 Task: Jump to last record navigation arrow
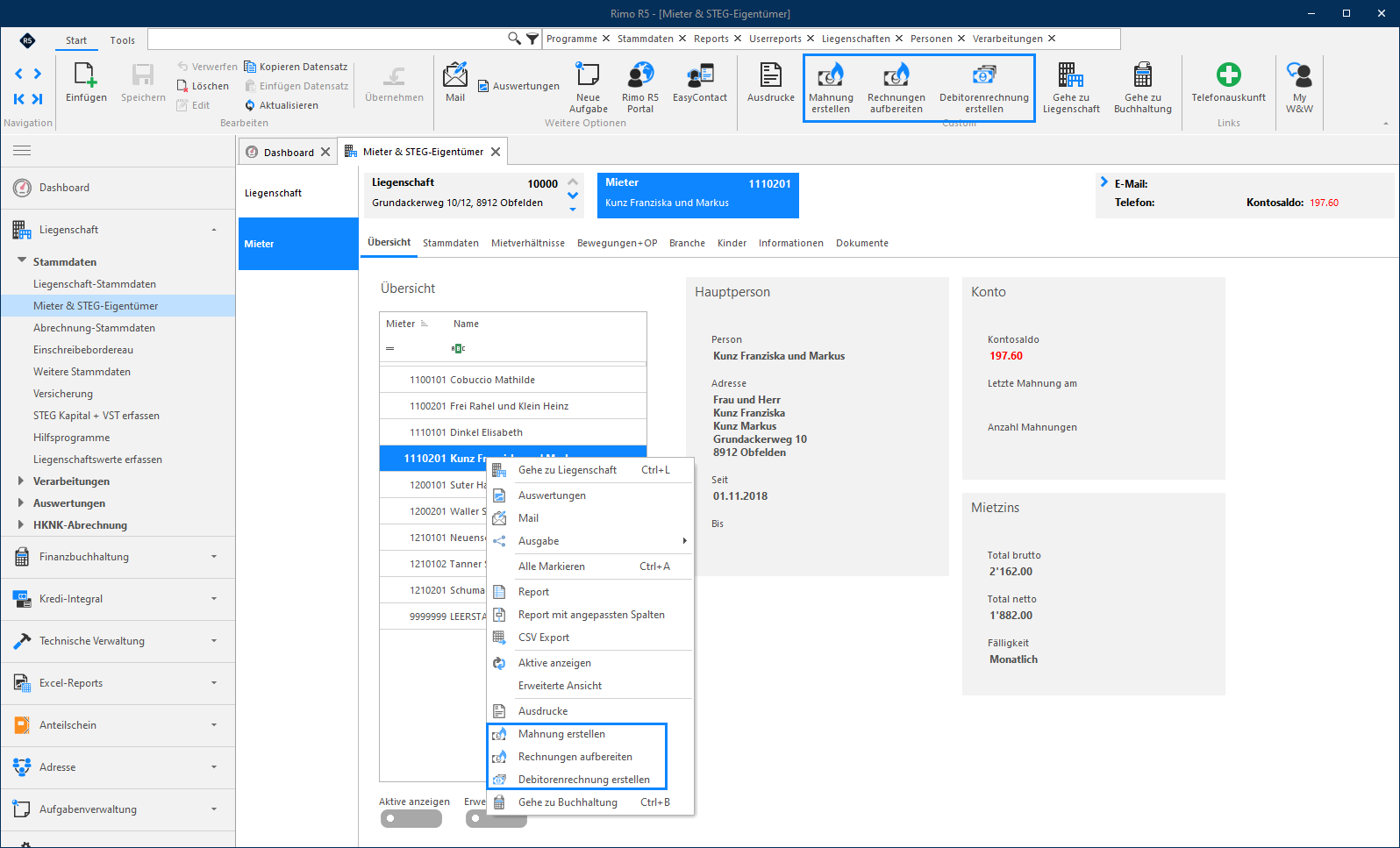coord(37,99)
